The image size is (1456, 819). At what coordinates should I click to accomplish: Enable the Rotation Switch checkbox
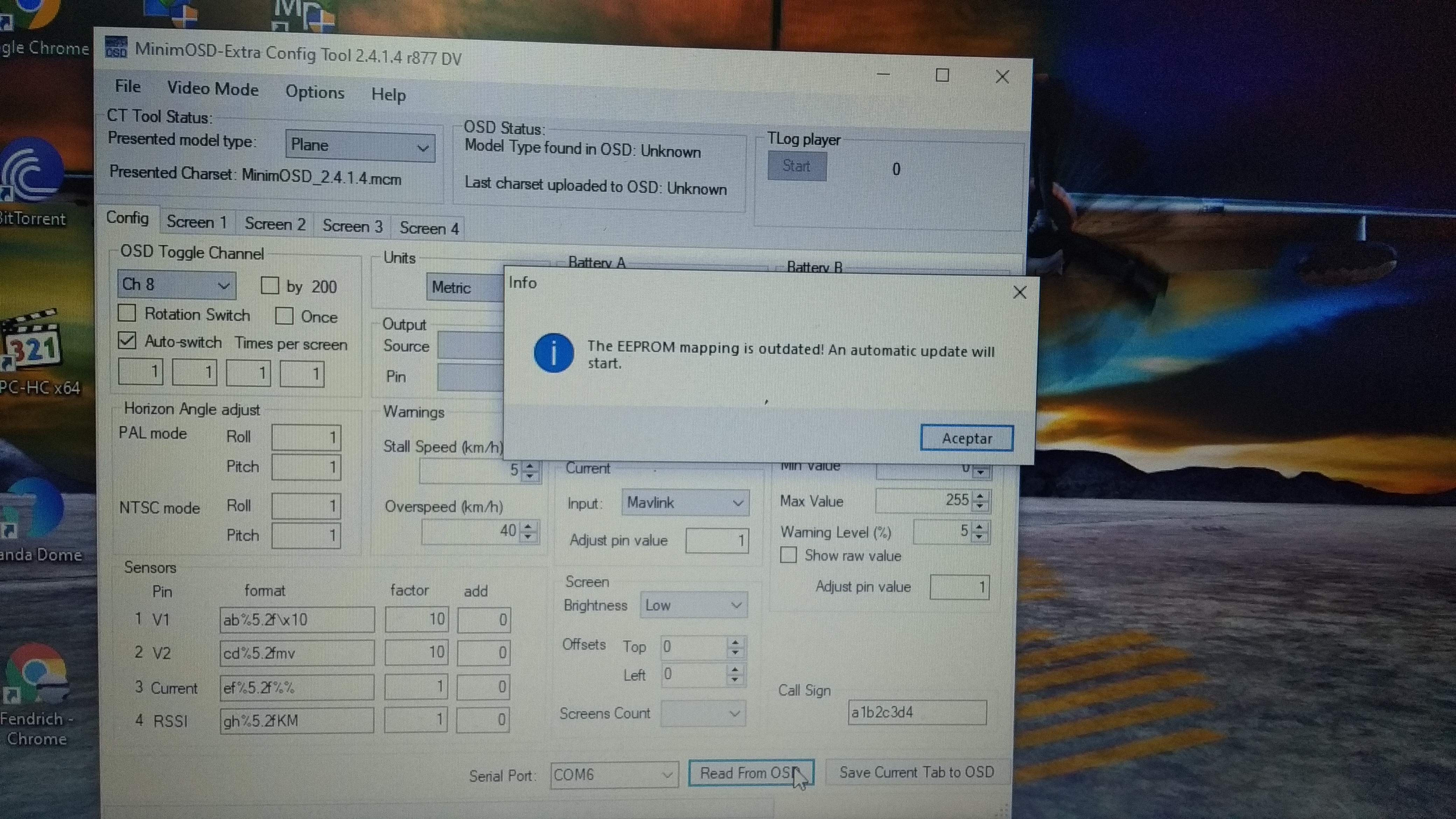tap(127, 313)
